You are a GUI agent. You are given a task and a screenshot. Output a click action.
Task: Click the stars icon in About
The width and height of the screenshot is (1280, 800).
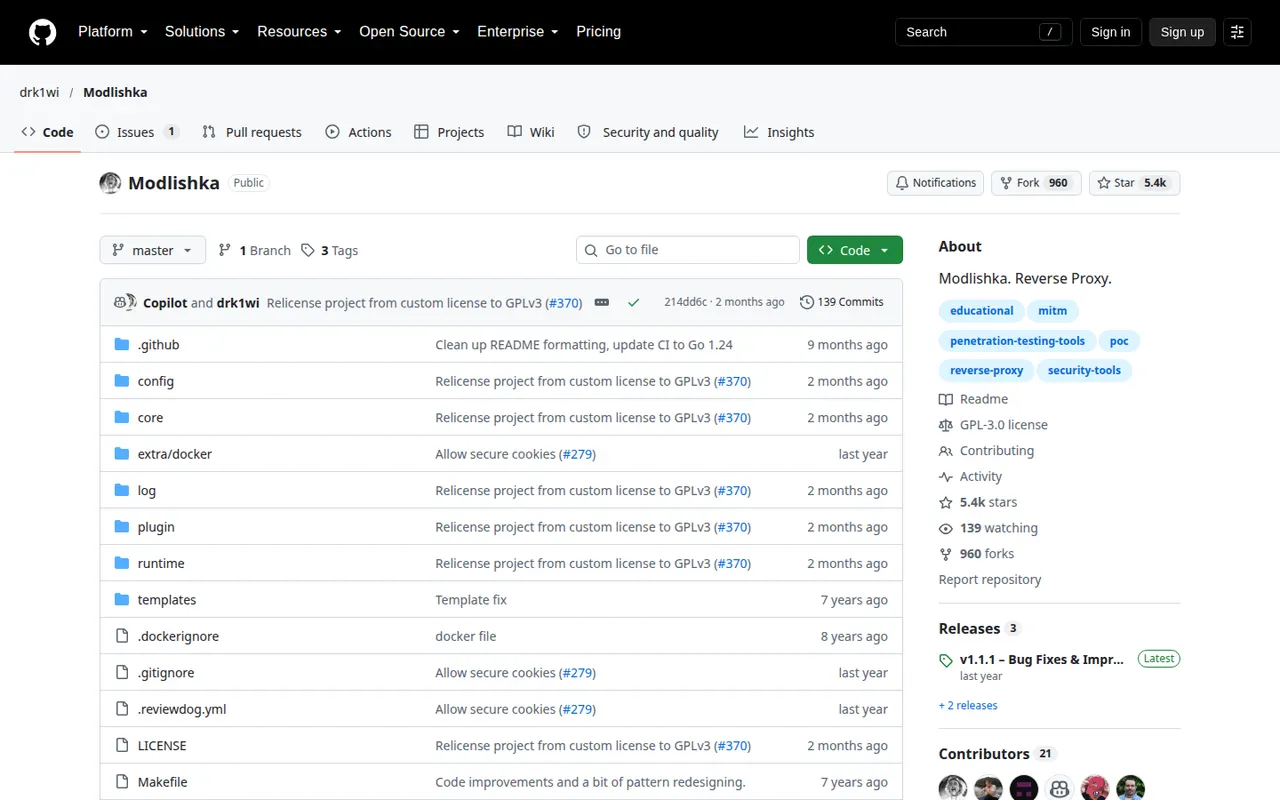[946, 503]
